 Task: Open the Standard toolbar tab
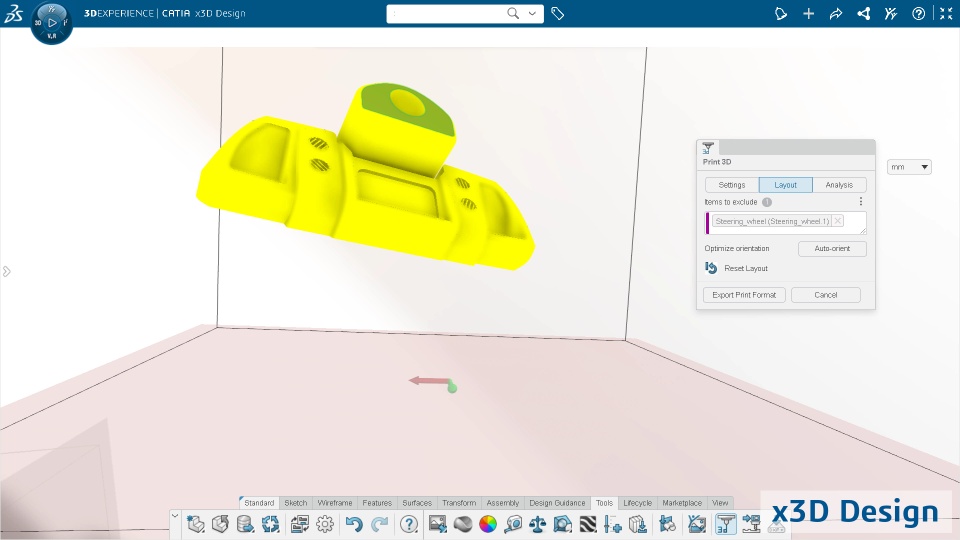258,503
